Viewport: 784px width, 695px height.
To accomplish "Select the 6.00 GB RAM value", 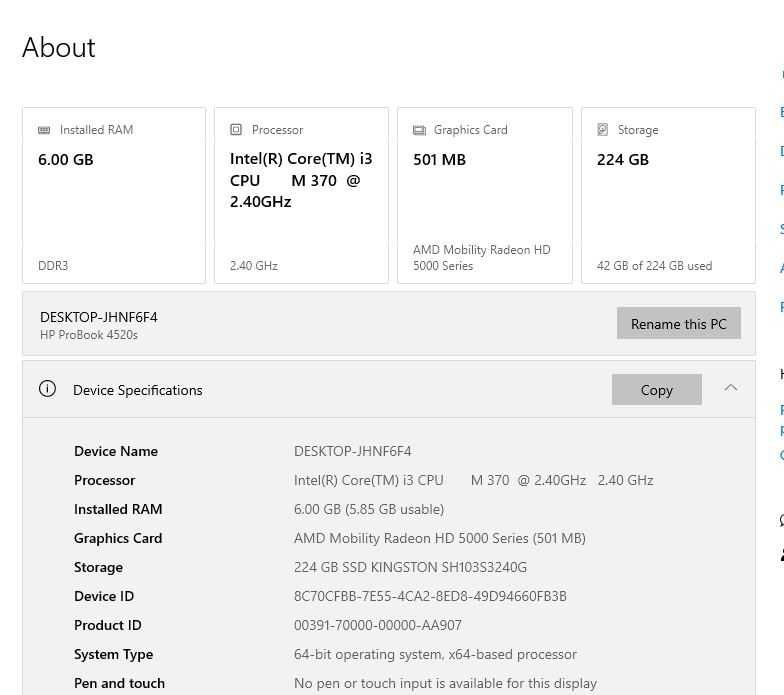I will (66, 160).
